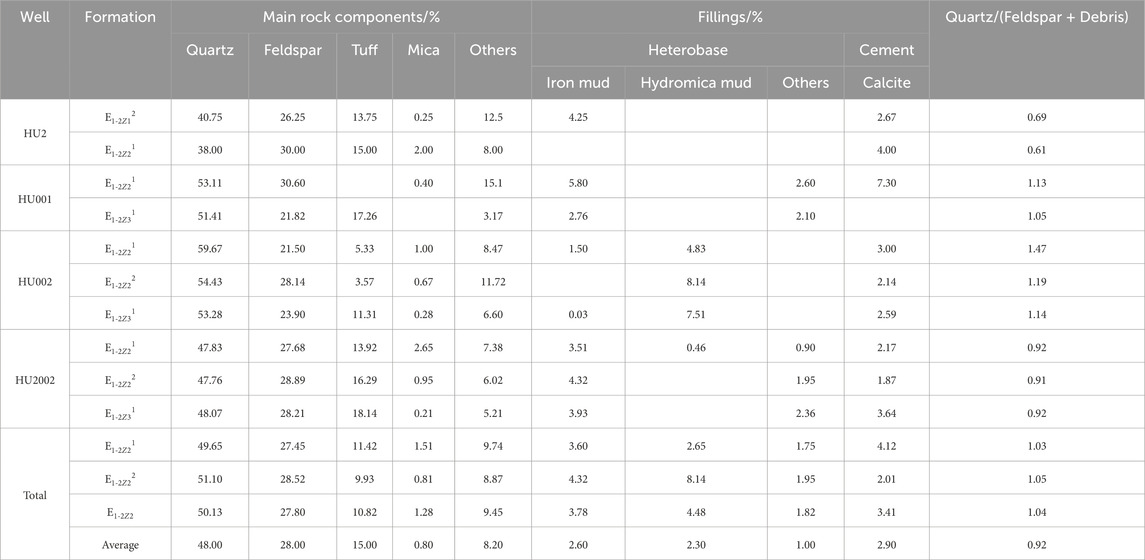Select the Formation column header
The height and width of the screenshot is (560, 1145).
tap(120, 17)
